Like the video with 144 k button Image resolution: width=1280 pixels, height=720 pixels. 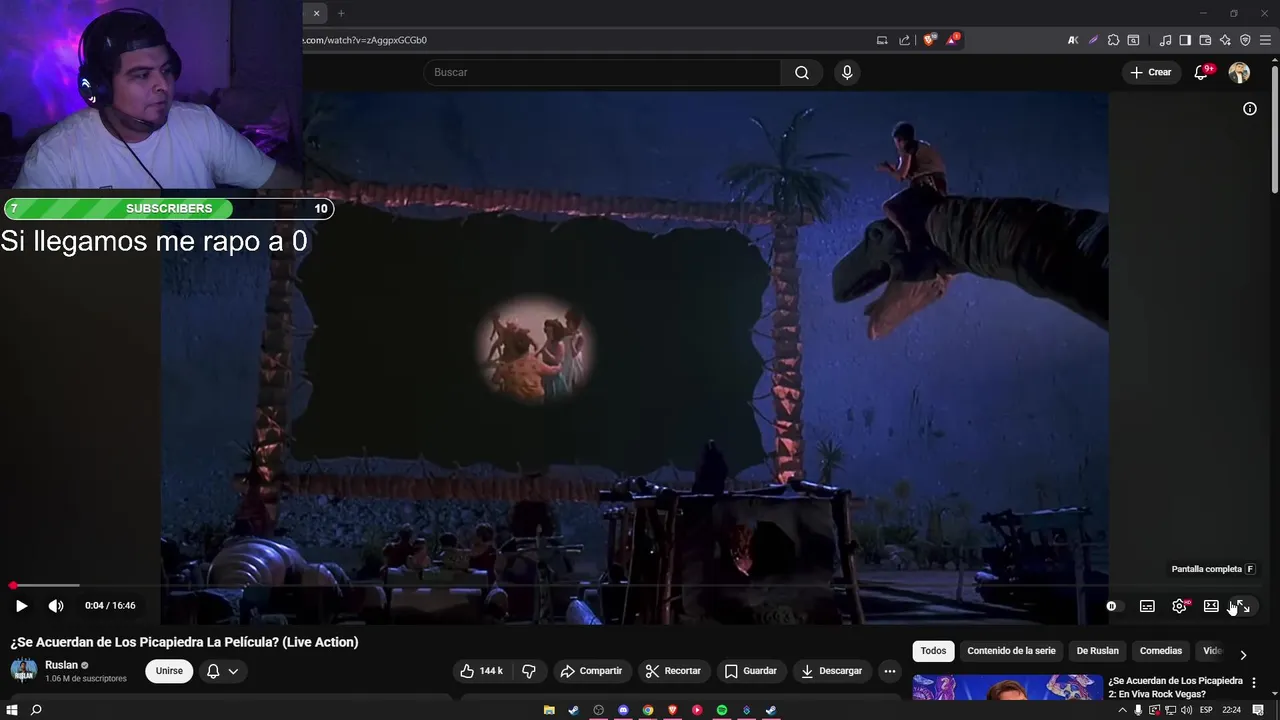click(482, 671)
